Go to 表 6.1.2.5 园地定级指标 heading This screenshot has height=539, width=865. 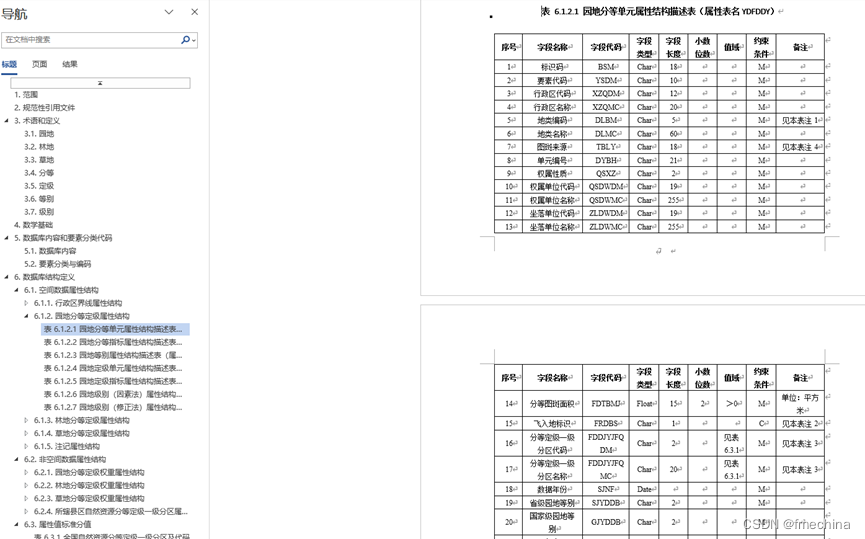point(113,381)
